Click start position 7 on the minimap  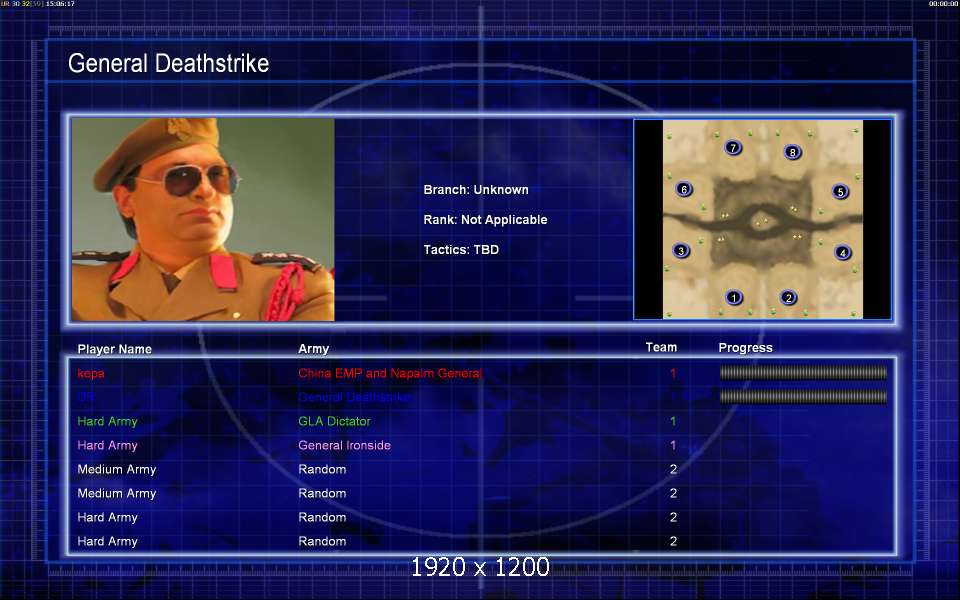coord(733,148)
